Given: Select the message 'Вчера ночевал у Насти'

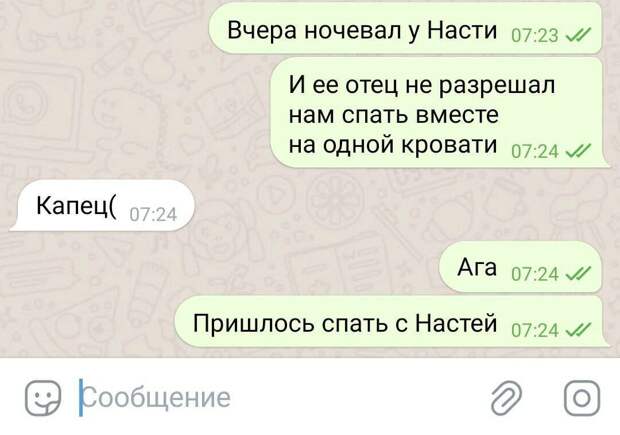Looking at the screenshot, I should (405, 28).
